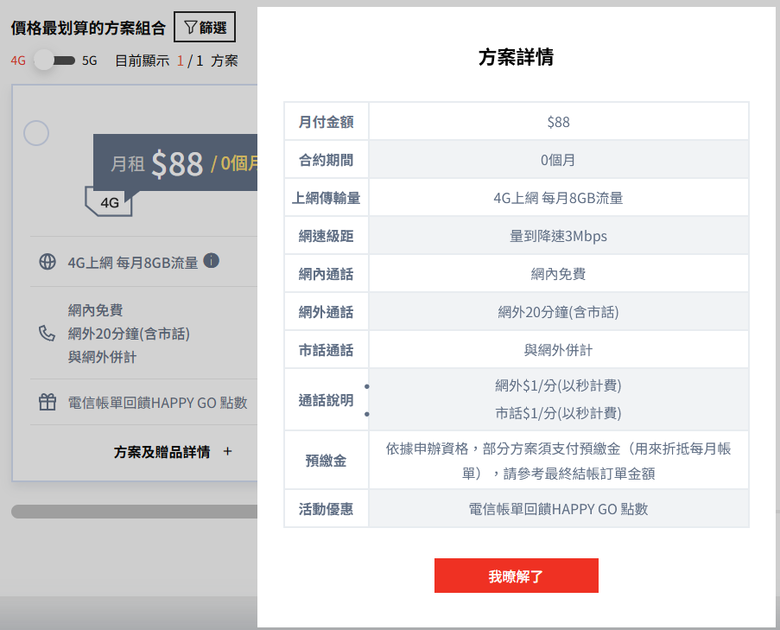Click the 月租 $88 price banner
The height and width of the screenshot is (630, 780).
(x=176, y=163)
